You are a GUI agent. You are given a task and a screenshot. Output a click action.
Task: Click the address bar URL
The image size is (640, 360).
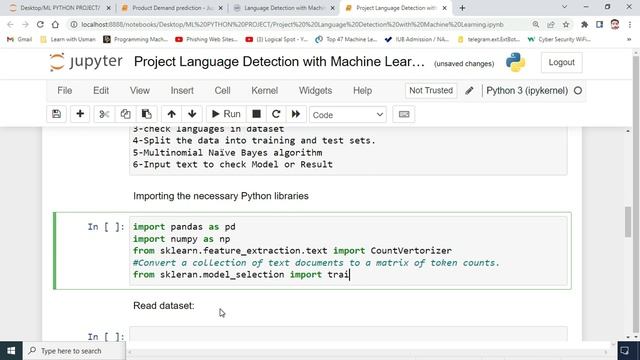[x=292, y=24]
